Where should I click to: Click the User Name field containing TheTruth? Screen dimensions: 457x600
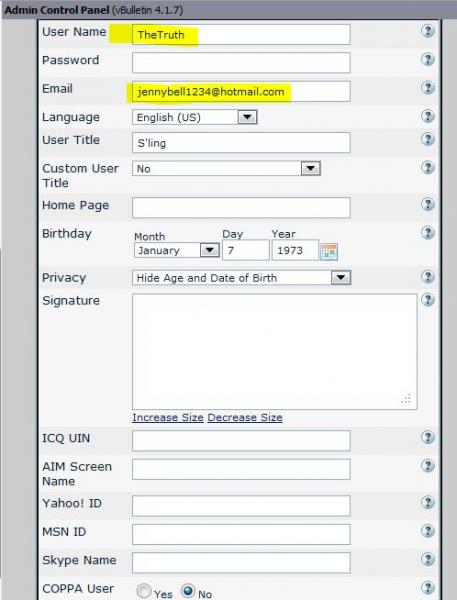[241, 34]
